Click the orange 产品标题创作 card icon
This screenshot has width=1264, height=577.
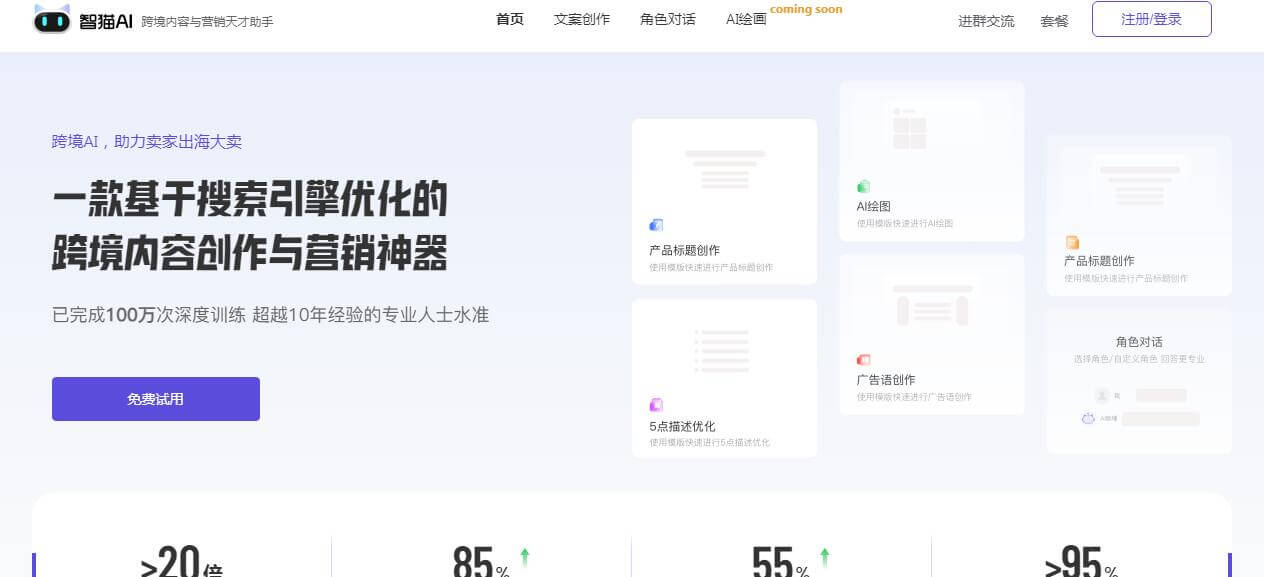[1072, 242]
